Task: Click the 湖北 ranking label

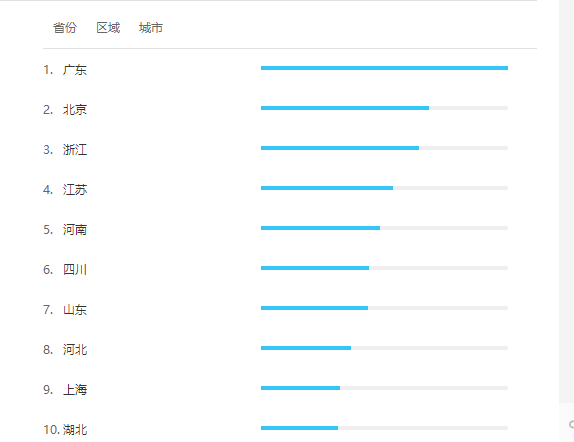Action: [75, 429]
